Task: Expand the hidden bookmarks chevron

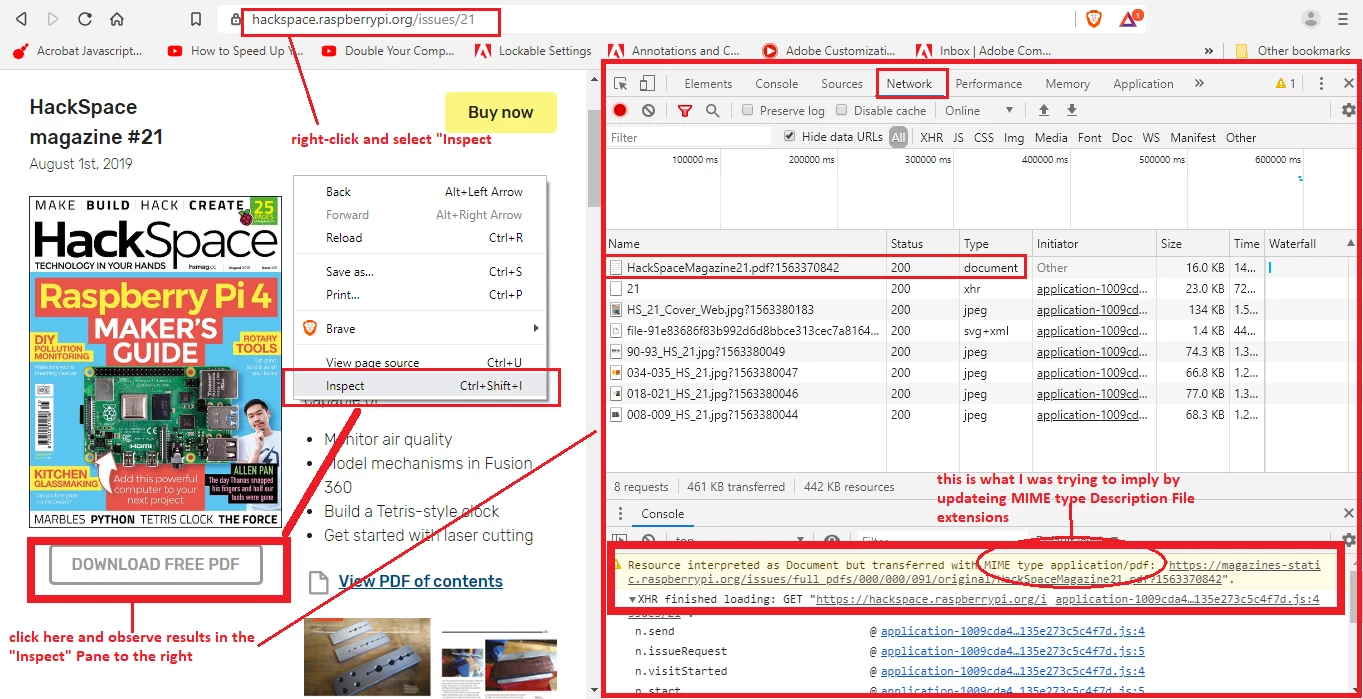Action: point(1209,51)
